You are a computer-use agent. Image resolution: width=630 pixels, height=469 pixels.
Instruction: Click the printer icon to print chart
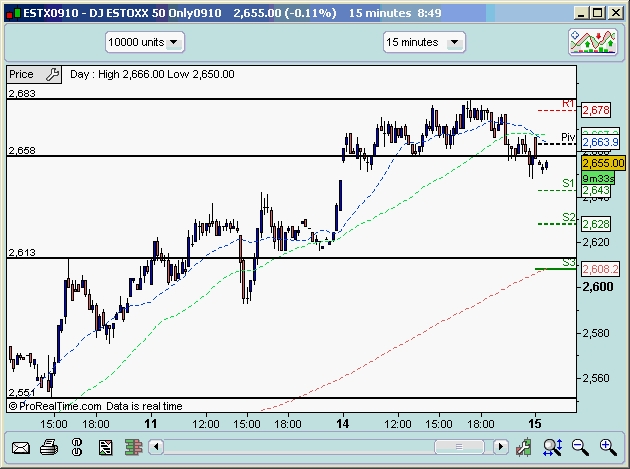(x=49, y=447)
